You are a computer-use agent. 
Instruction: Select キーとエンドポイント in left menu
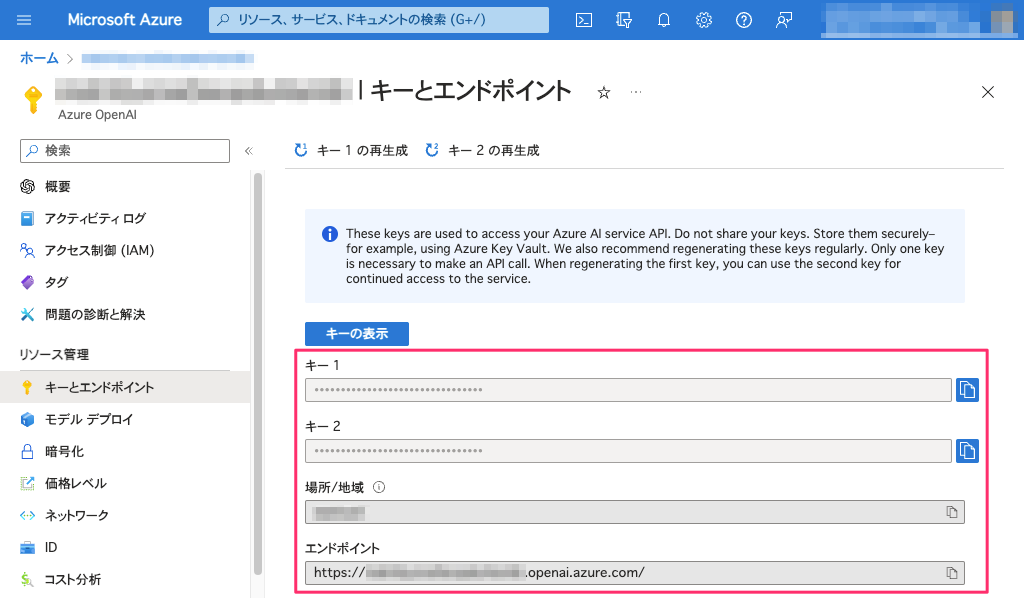[125, 387]
